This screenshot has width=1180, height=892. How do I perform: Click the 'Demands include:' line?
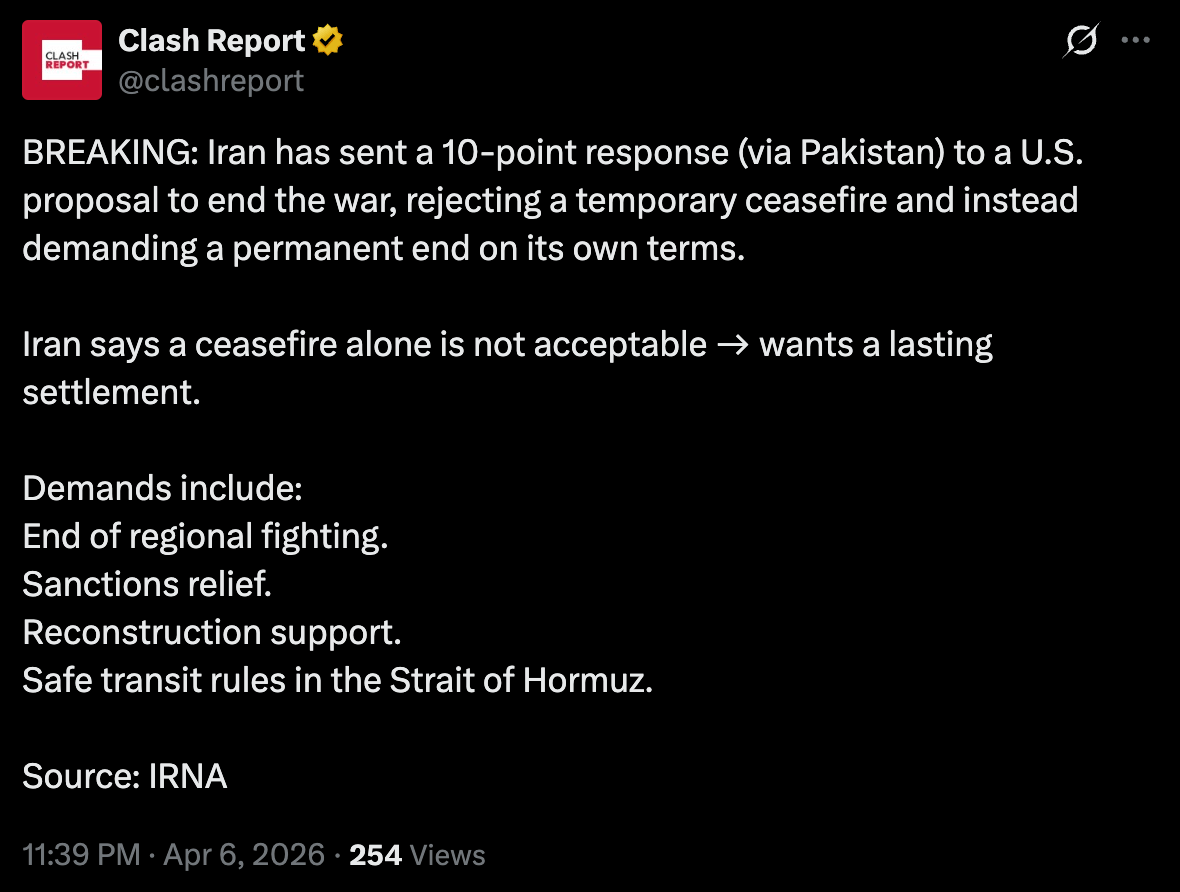click(x=162, y=489)
